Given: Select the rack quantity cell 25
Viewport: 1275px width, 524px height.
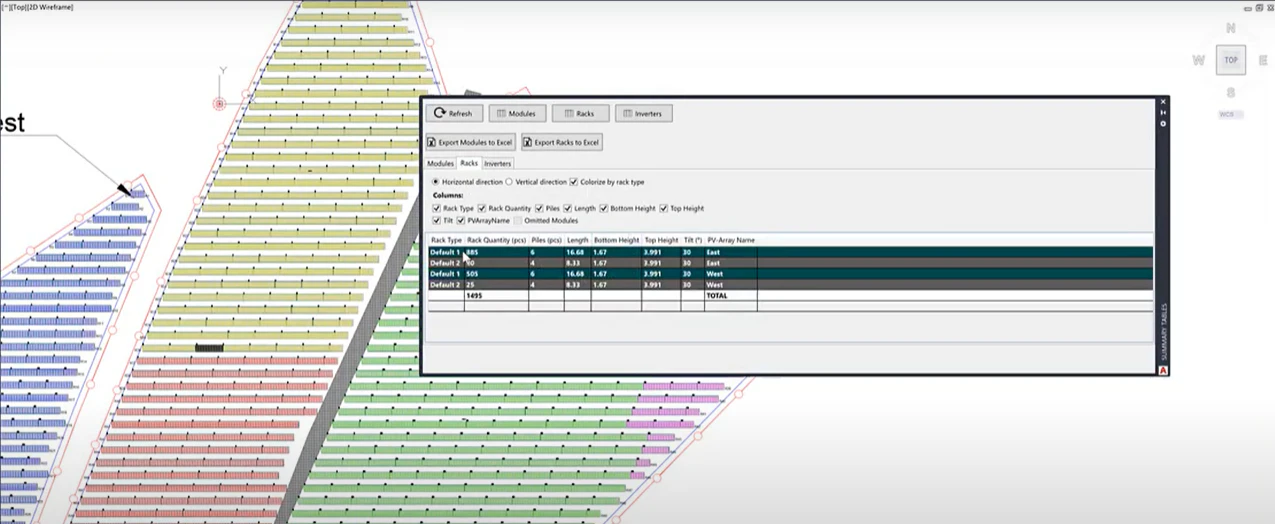Looking at the screenshot, I should click(497, 285).
